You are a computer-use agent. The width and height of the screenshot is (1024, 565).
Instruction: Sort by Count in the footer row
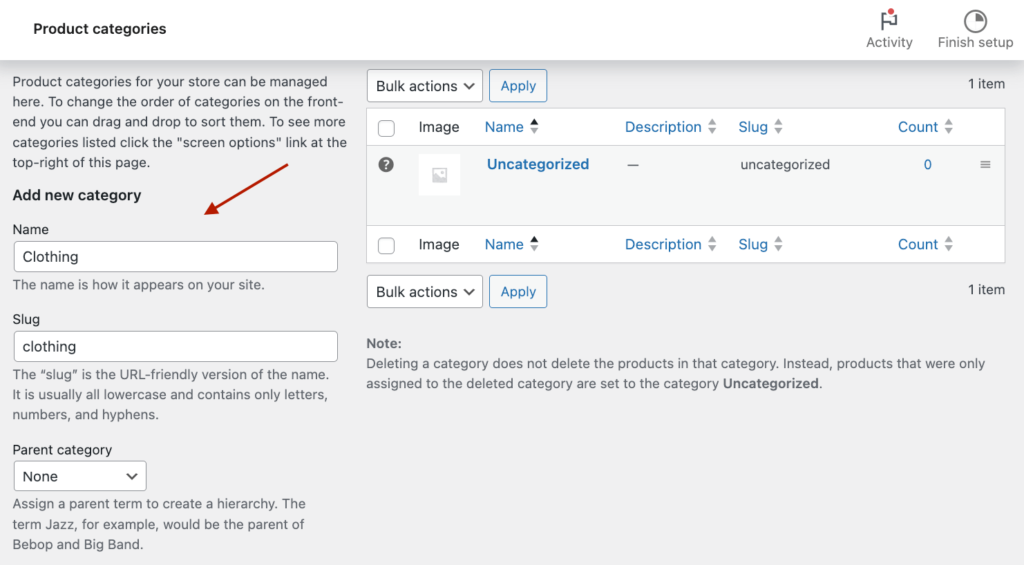(x=918, y=244)
